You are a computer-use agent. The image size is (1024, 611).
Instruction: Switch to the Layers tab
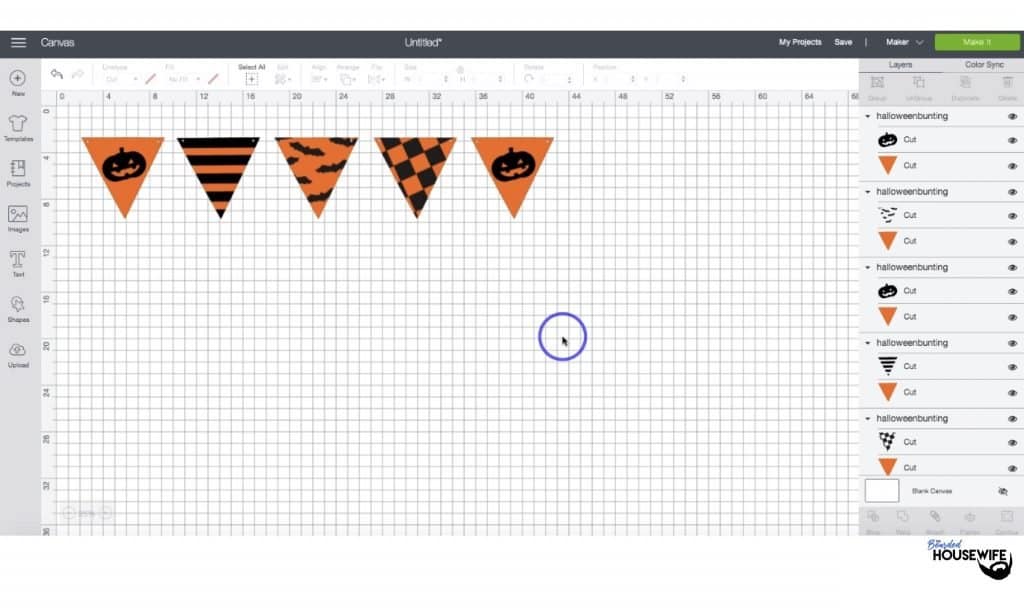(900, 65)
